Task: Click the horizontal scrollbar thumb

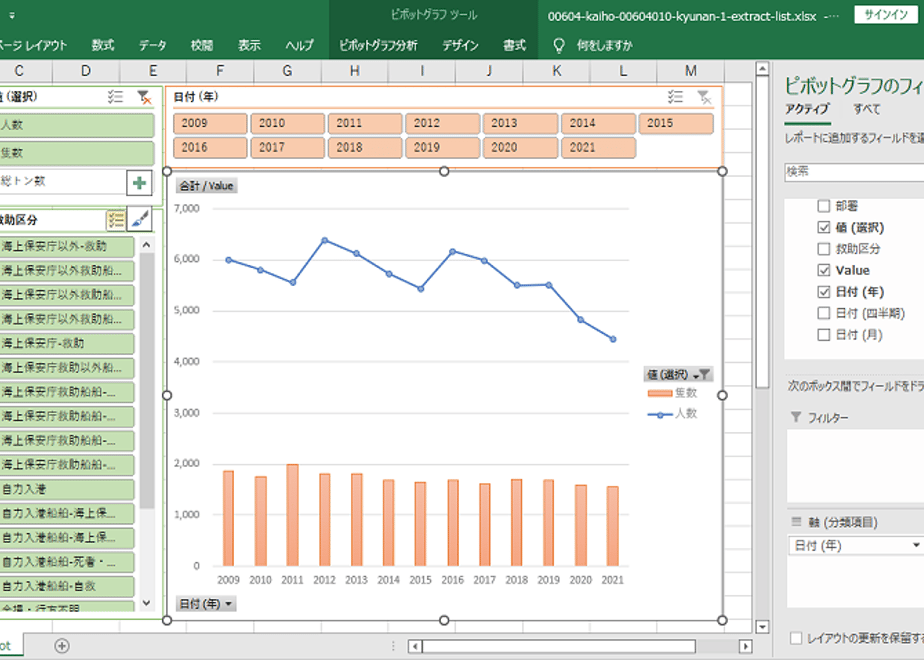Action: [x=559, y=646]
